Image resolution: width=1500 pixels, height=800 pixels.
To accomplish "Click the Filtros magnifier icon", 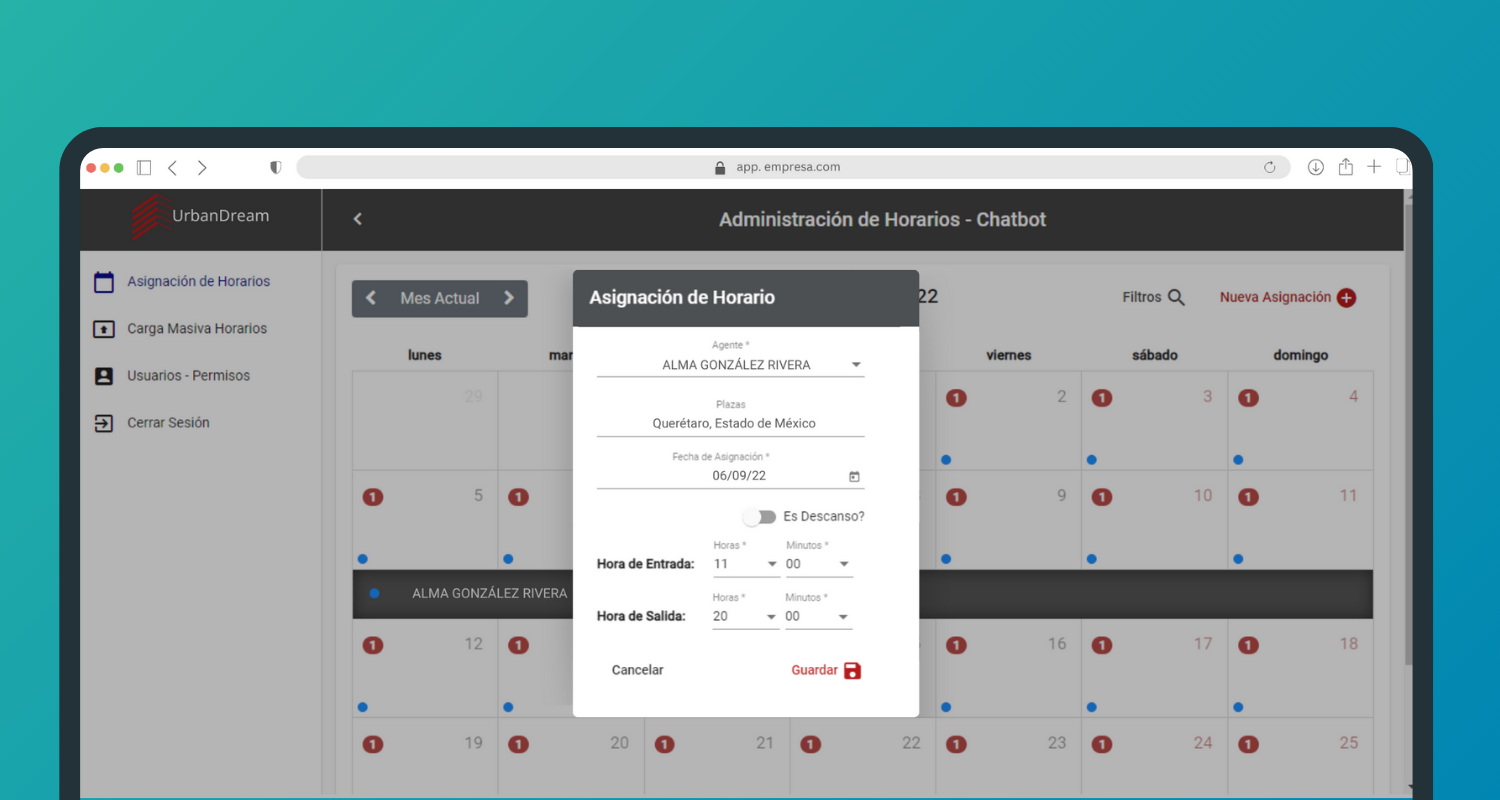I will tap(1176, 298).
